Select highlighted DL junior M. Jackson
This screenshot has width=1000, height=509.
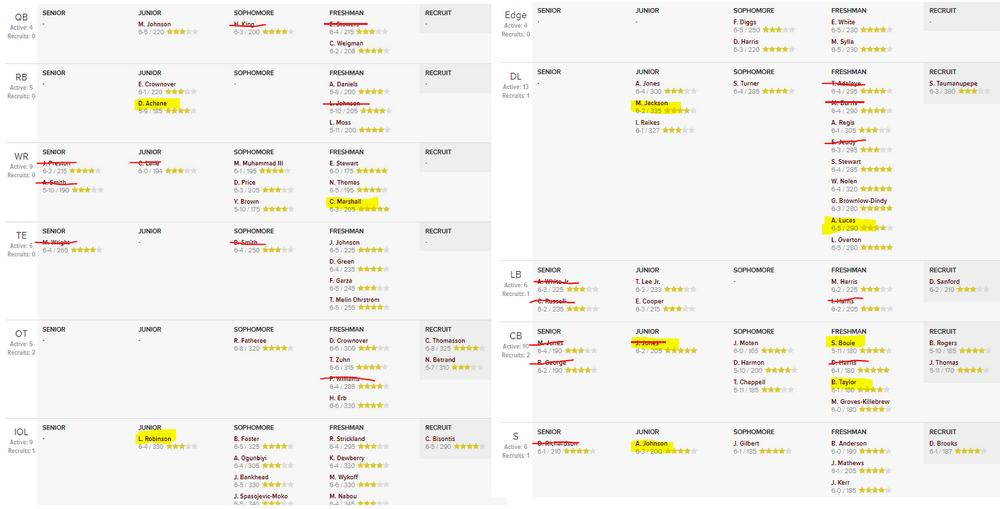[652, 102]
